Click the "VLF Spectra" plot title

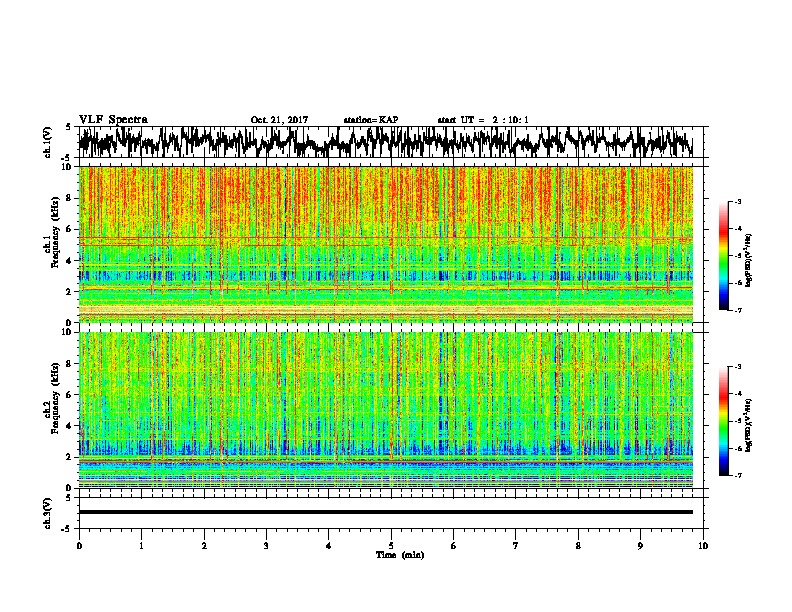point(113,120)
